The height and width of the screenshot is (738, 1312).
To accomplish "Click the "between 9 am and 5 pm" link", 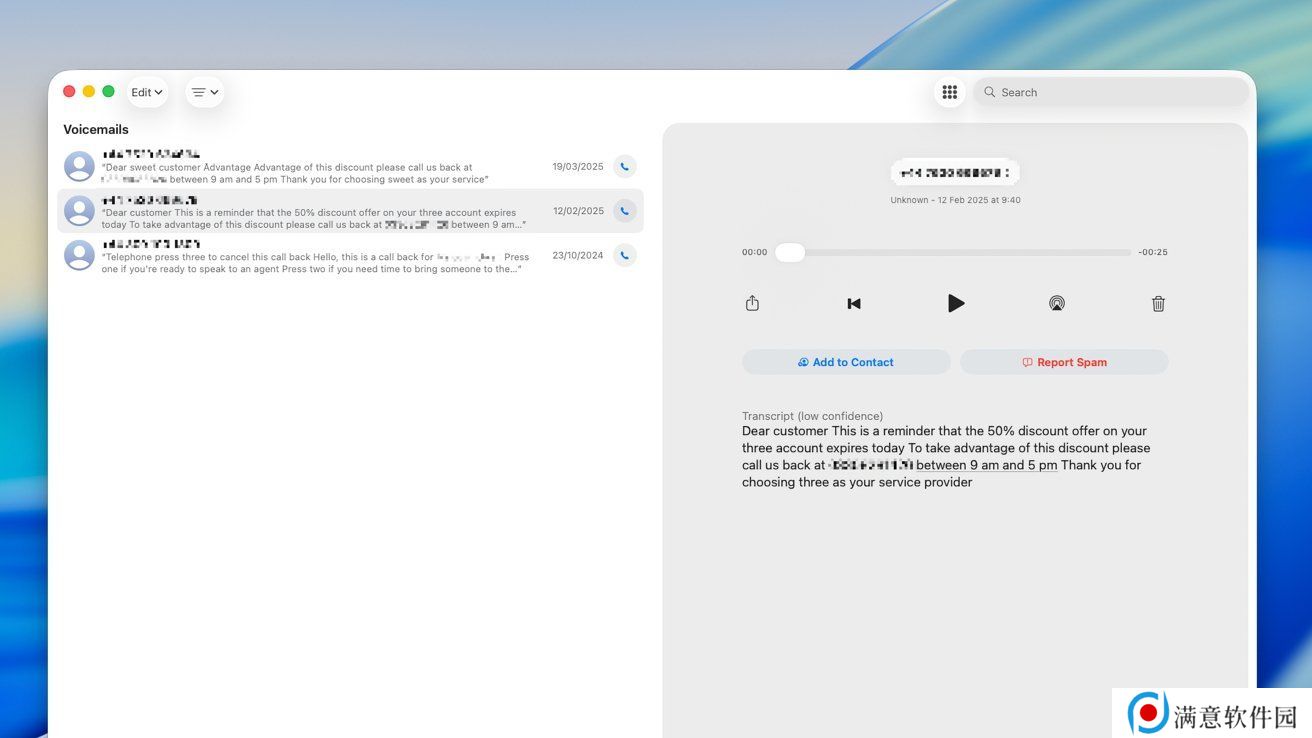I will (986, 465).
